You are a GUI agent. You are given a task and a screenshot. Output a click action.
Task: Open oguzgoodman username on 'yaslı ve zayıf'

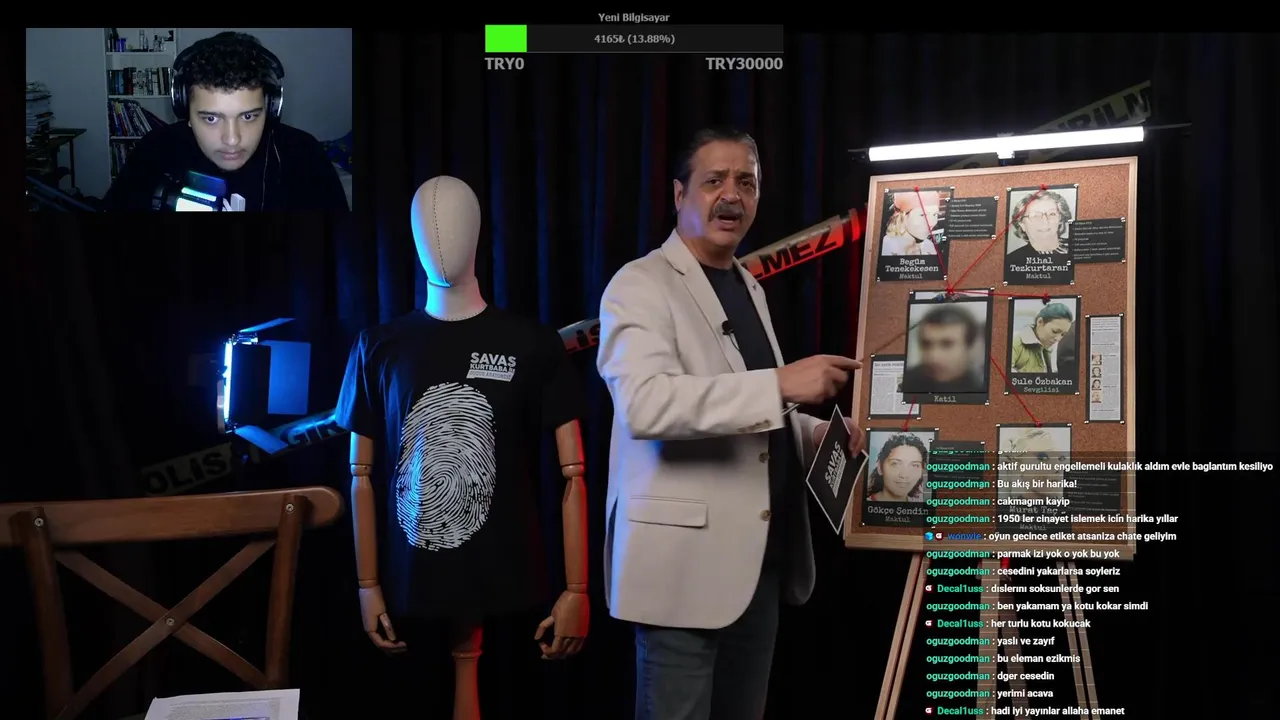[x=958, y=641]
